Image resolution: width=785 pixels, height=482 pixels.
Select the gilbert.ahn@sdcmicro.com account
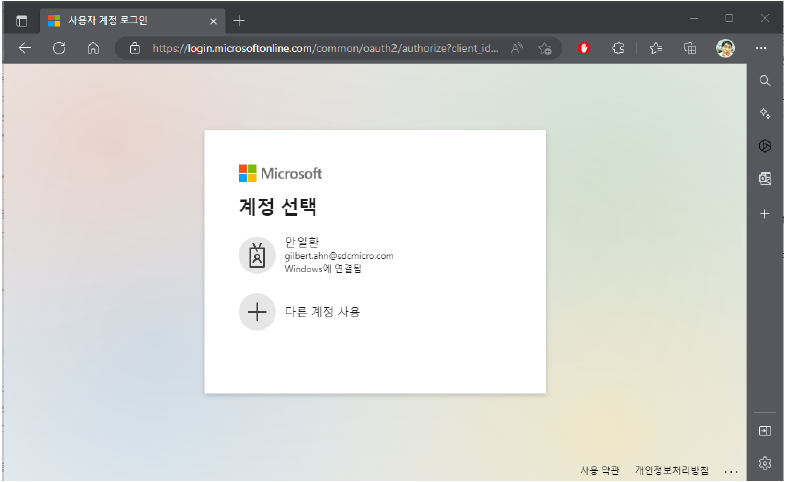(x=337, y=255)
